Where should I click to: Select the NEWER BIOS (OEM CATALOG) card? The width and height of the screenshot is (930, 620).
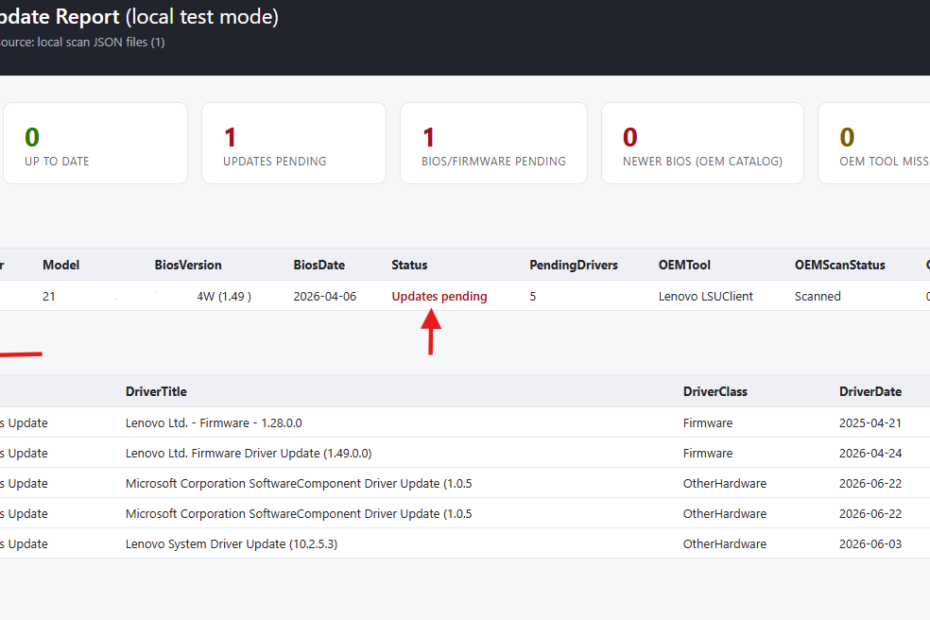702,143
